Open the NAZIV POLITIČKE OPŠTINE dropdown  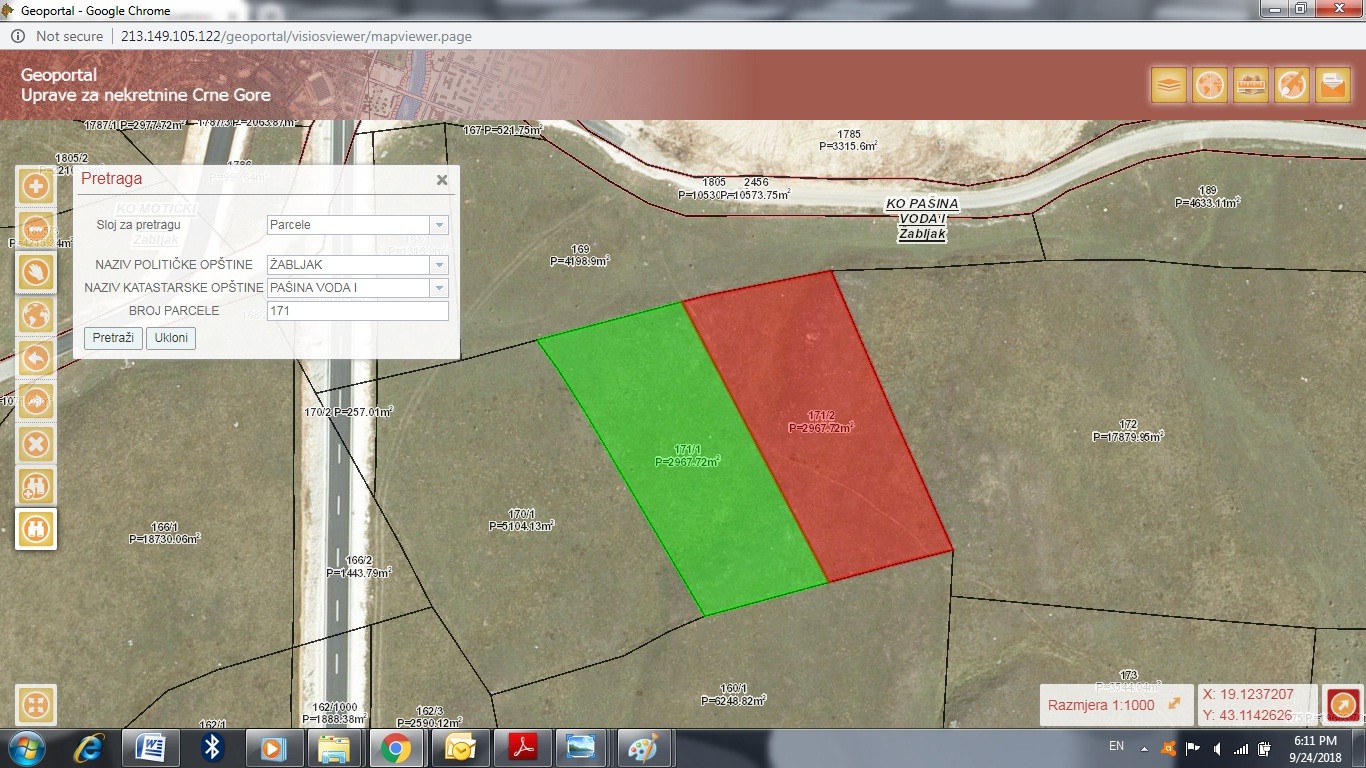438,265
